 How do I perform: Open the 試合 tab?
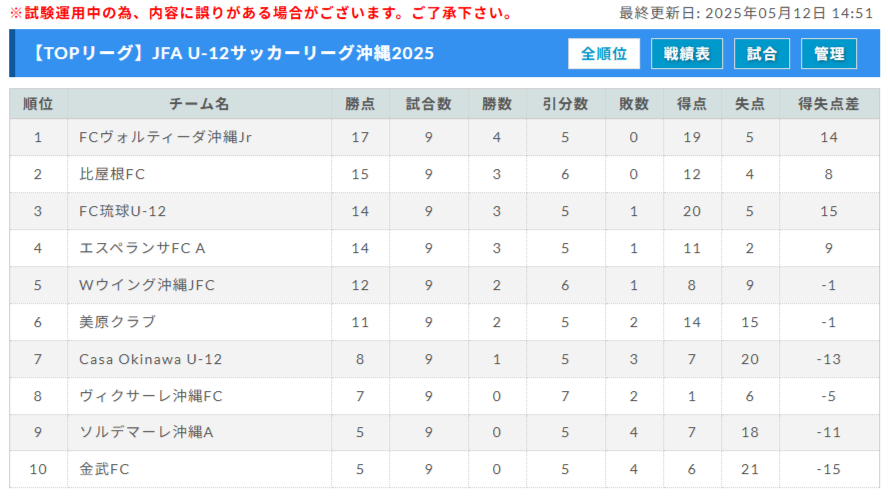[x=762, y=54]
